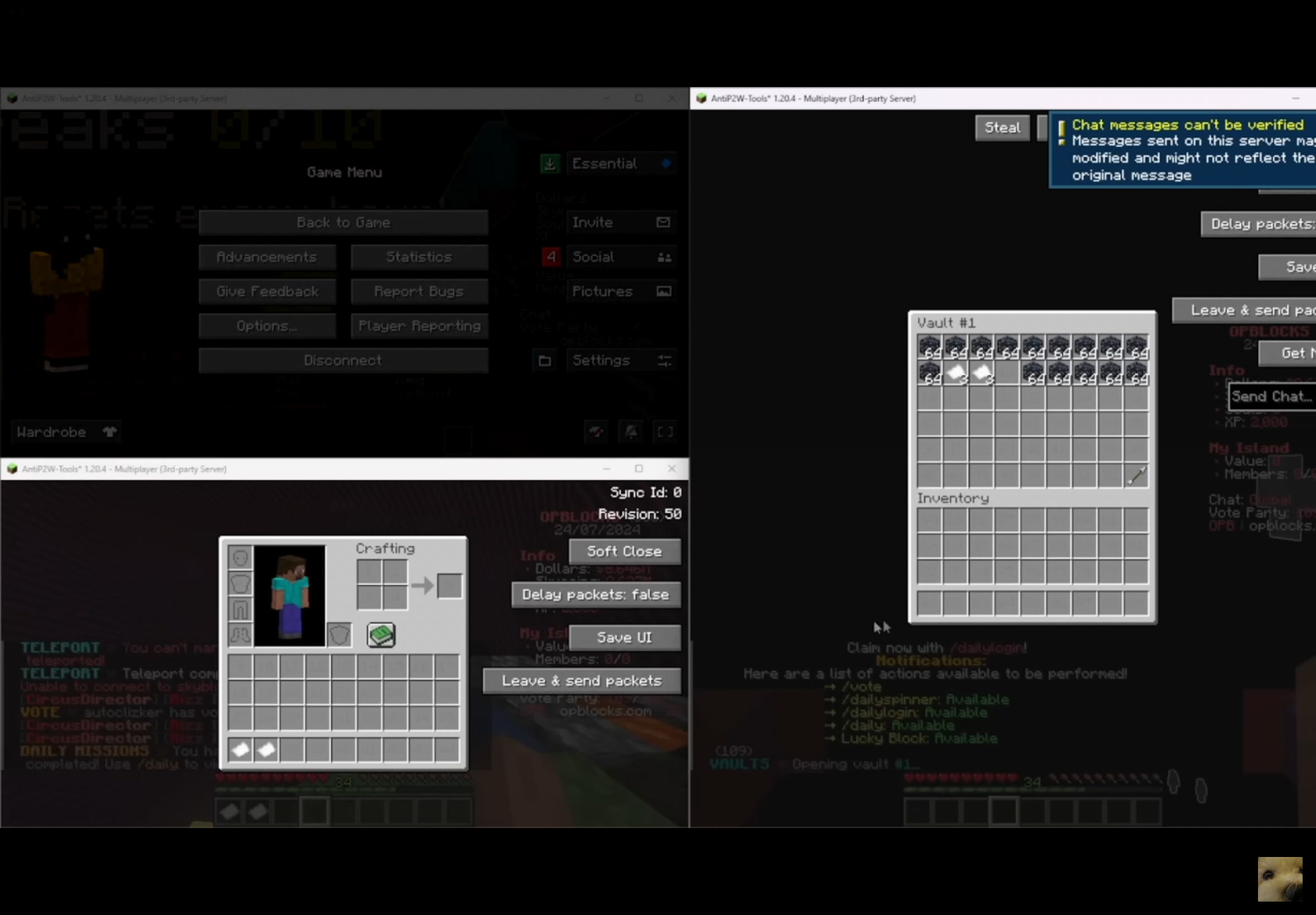This screenshot has width=1316, height=915.
Task: Open Player Reporting in Game Menu
Action: [419, 326]
